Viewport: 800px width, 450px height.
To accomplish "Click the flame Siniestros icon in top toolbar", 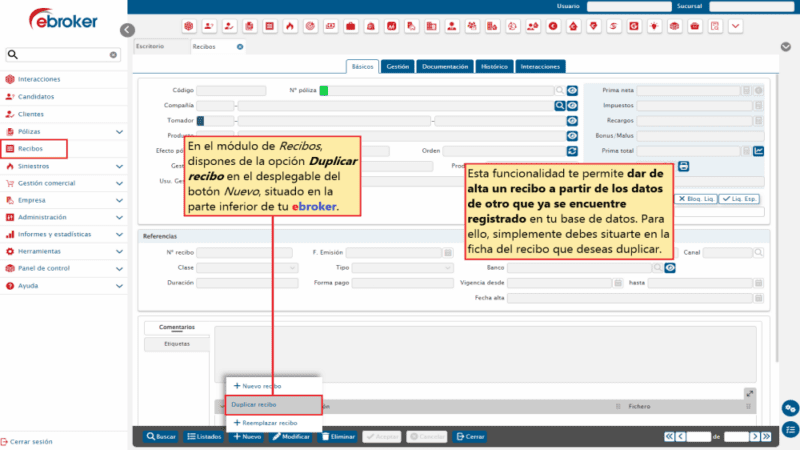I will coord(290,26).
